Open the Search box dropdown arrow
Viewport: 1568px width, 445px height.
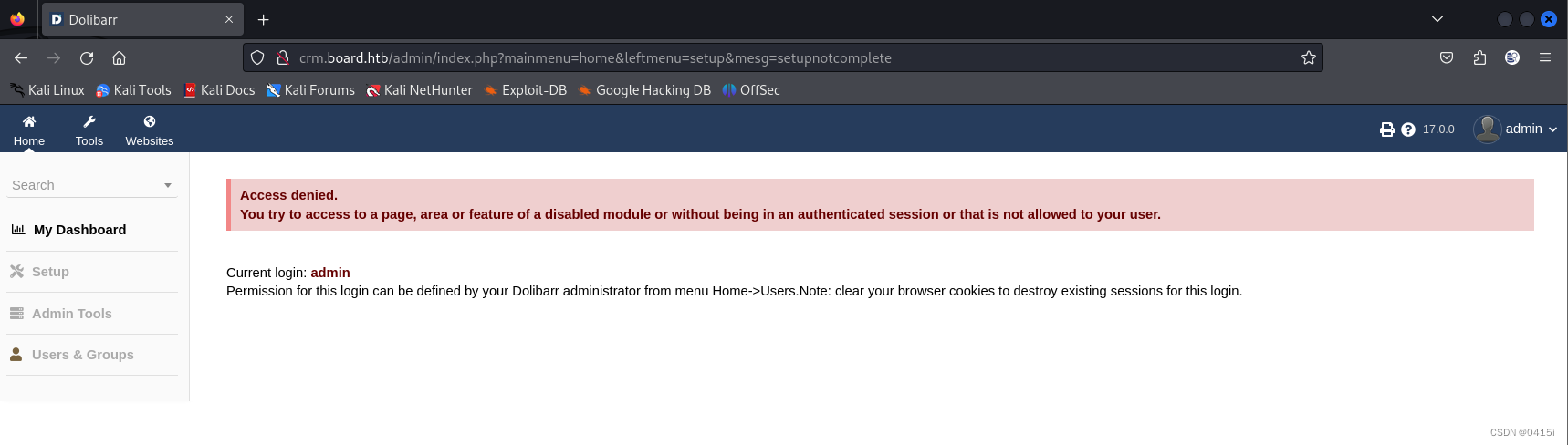pos(168,185)
